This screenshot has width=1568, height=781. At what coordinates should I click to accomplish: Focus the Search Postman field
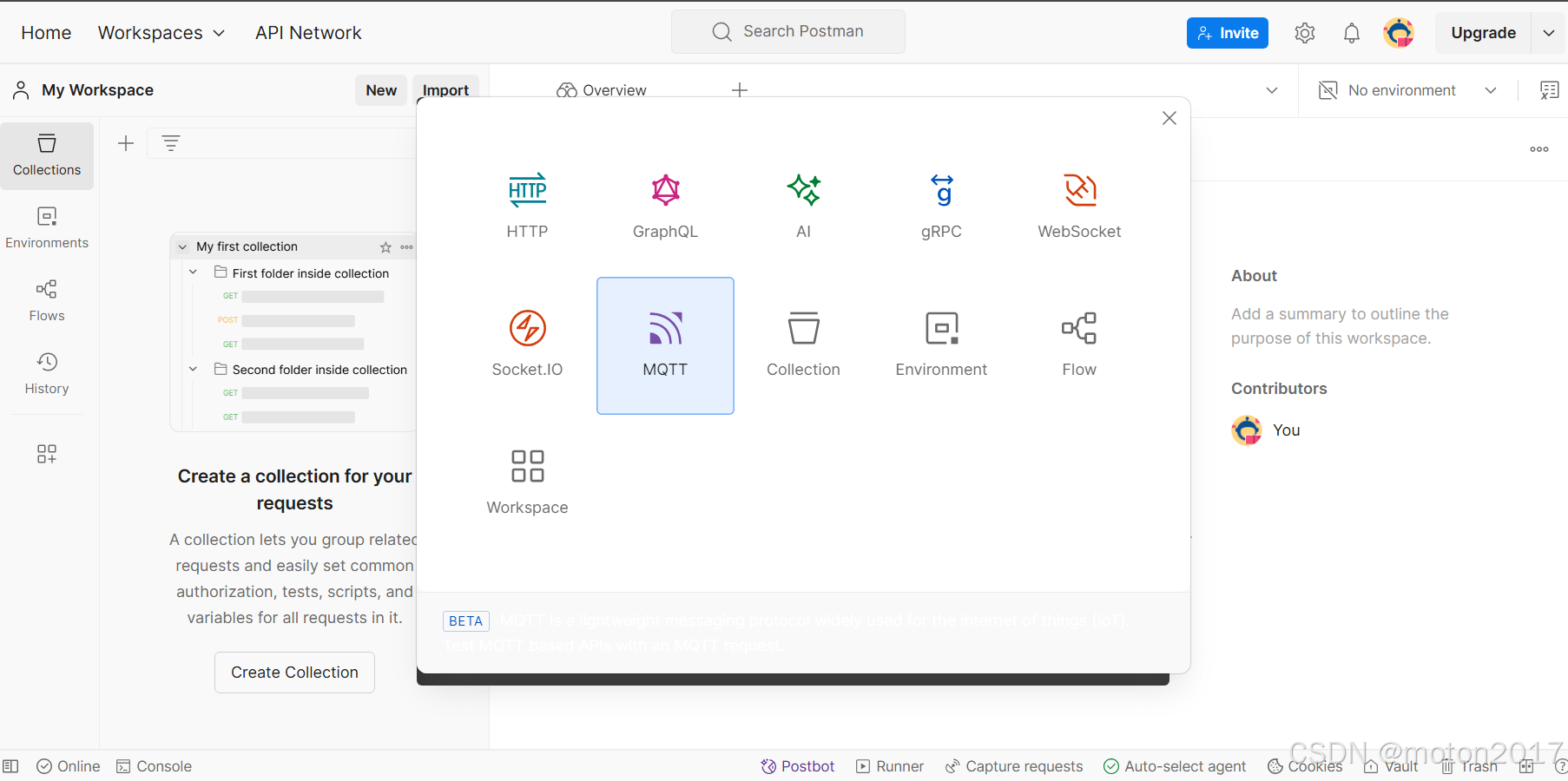788,32
